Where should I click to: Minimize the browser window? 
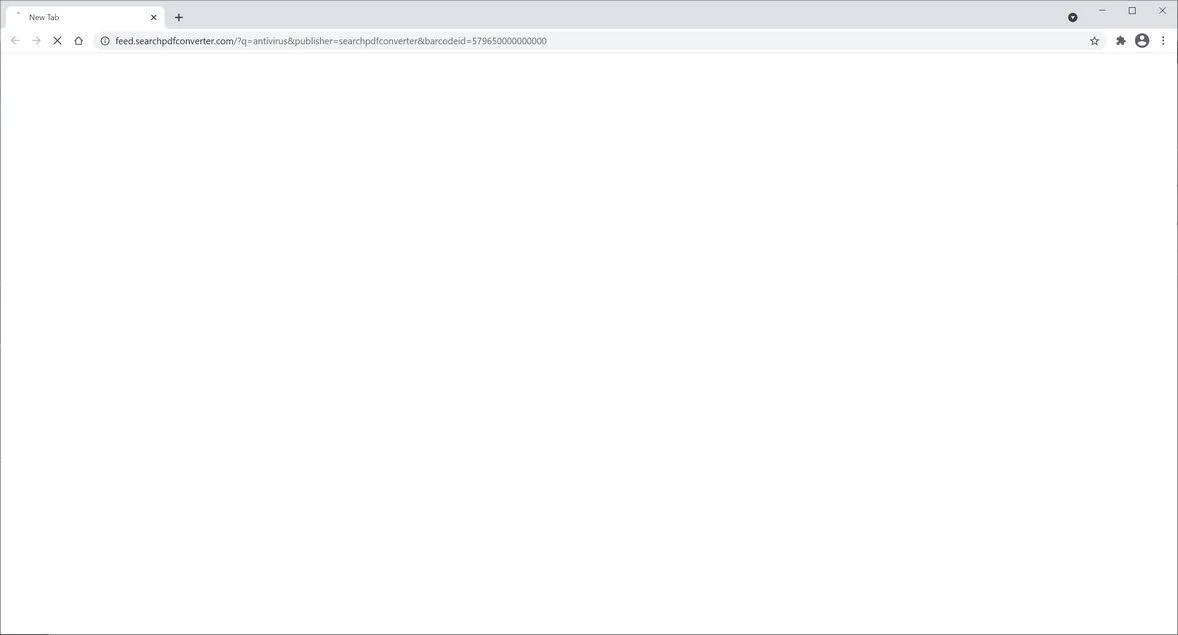1102,11
